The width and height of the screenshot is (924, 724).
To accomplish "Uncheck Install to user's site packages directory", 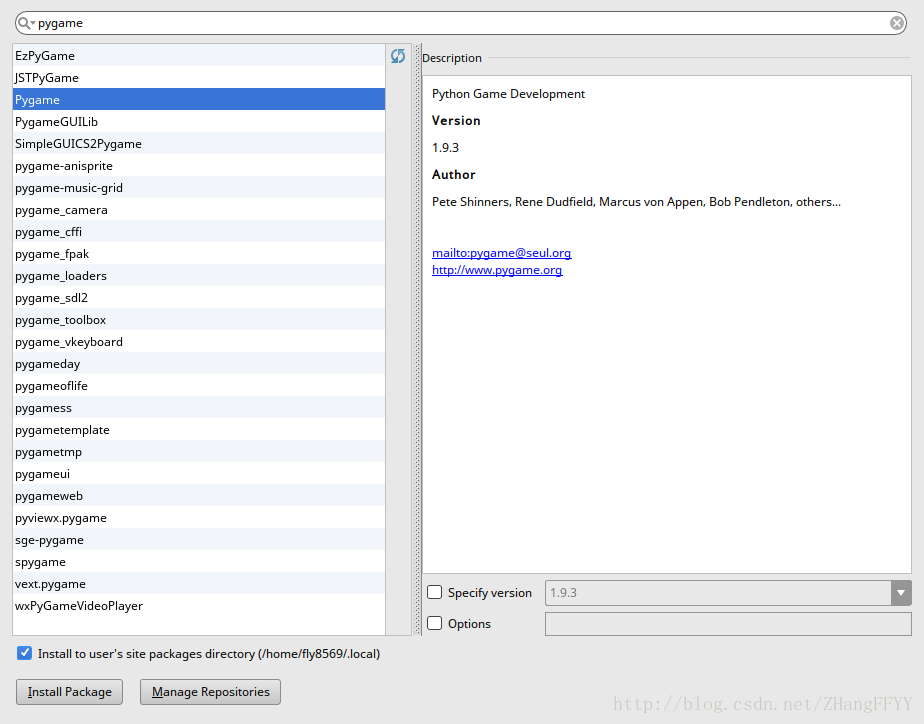I will pos(24,653).
